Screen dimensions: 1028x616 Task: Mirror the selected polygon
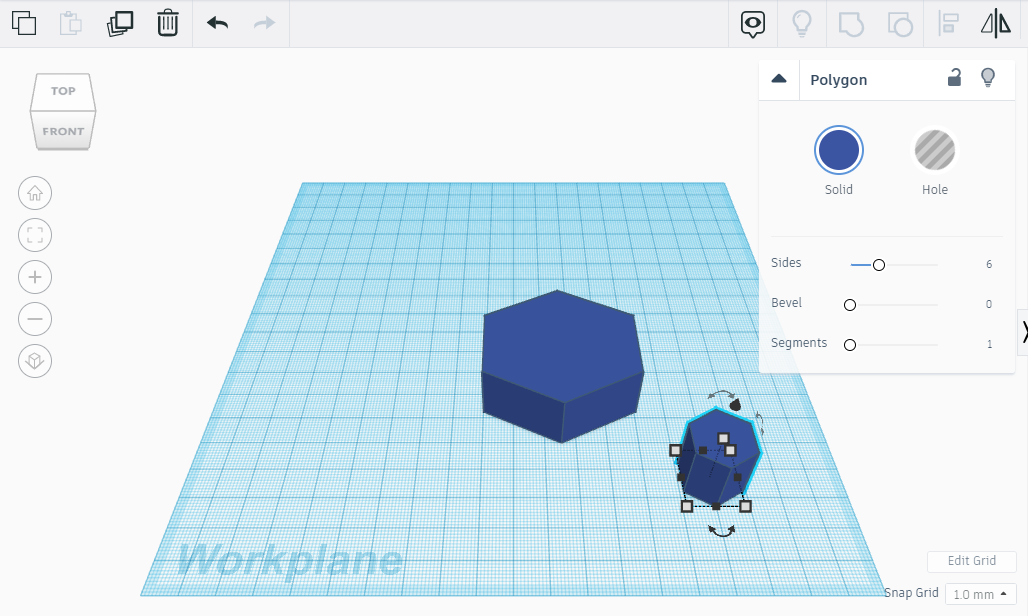click(995, 23)
